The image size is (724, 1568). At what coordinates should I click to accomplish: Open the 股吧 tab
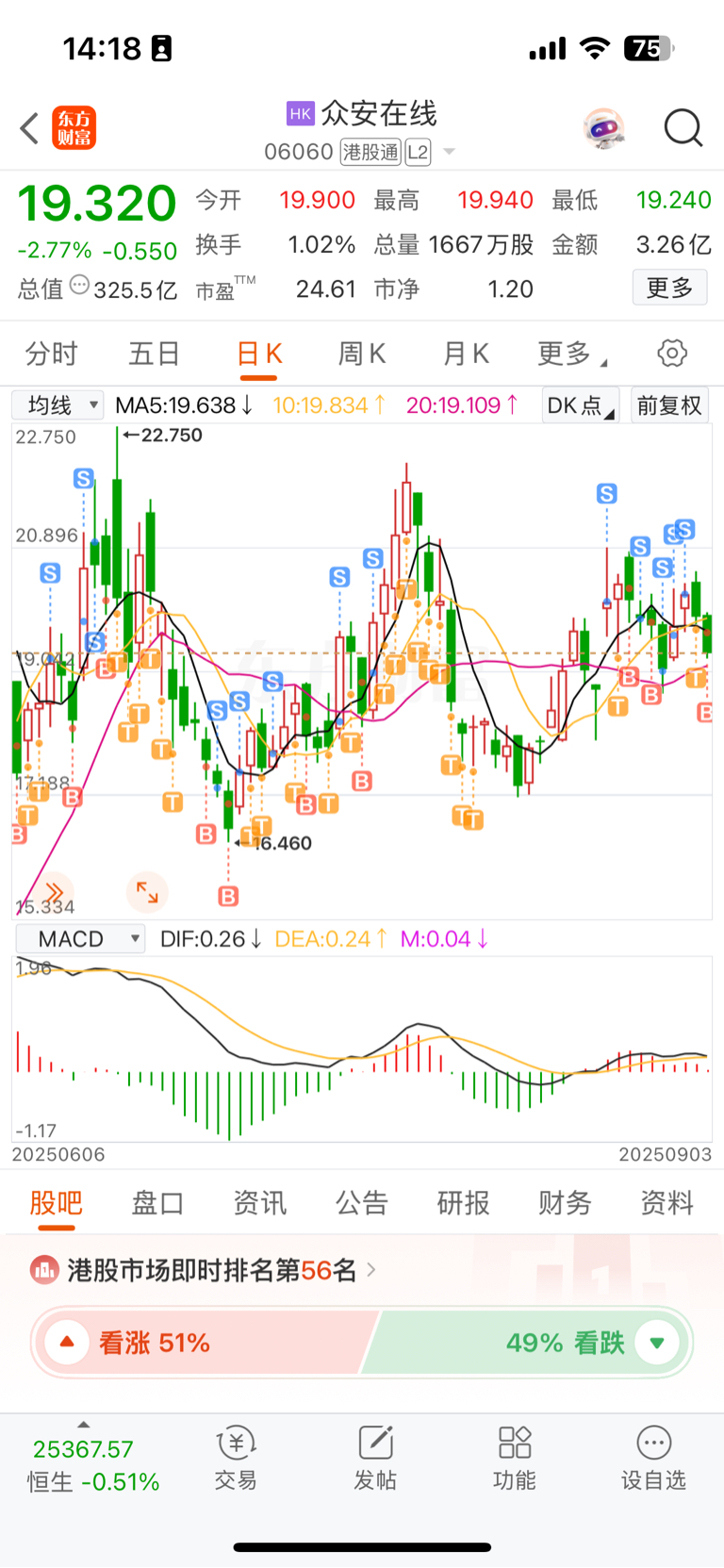(57, 1203)
